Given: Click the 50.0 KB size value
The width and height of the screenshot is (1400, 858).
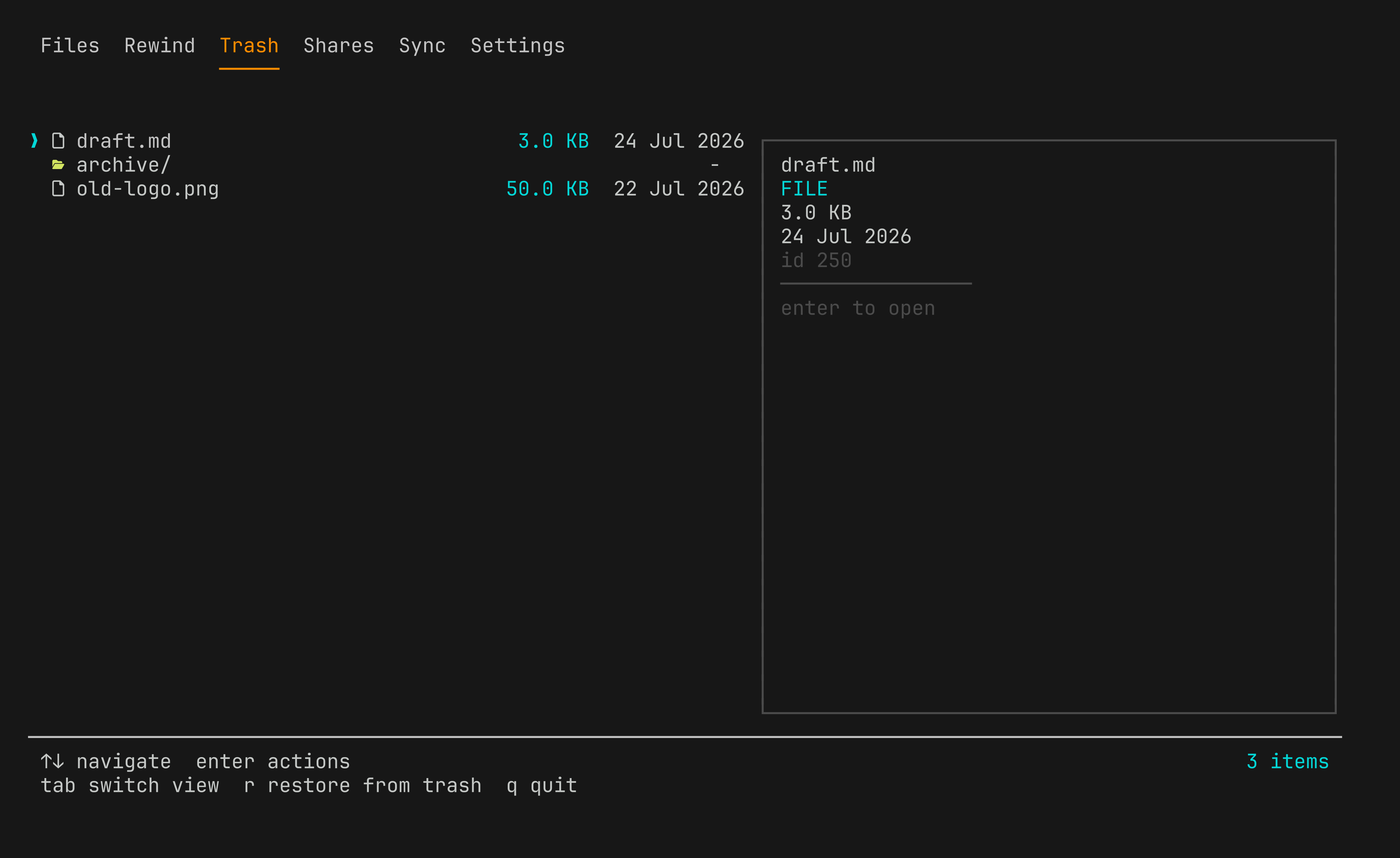Looking at the screenshot, I should click(547, 189).
